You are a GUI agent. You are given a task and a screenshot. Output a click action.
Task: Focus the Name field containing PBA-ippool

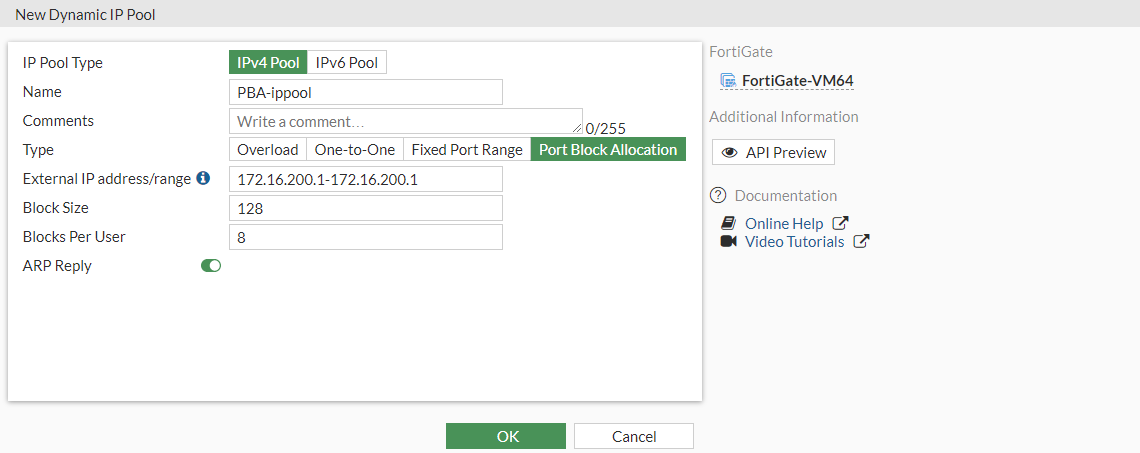point(365,92)
